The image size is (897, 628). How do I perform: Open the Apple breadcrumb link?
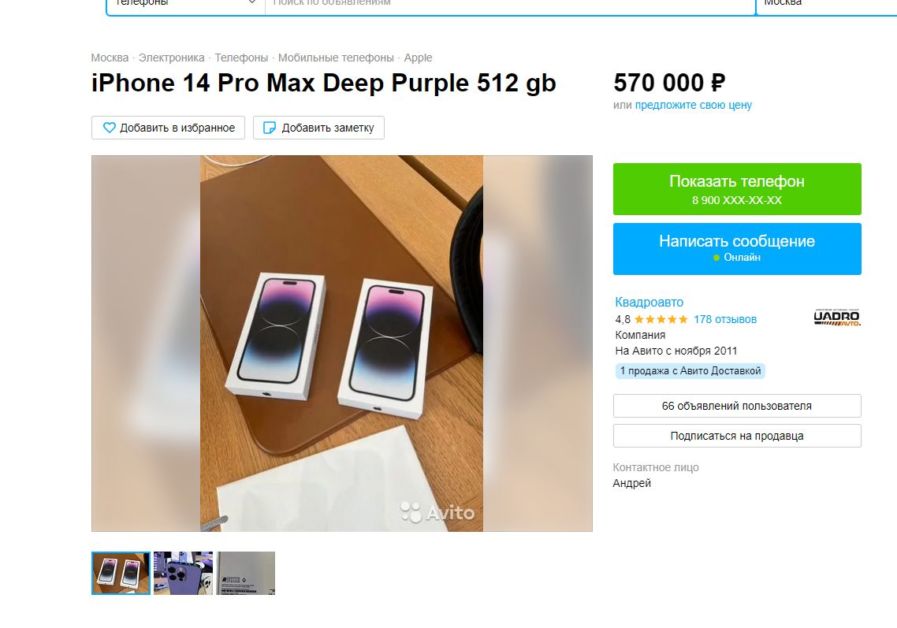(x=418, y=58)
